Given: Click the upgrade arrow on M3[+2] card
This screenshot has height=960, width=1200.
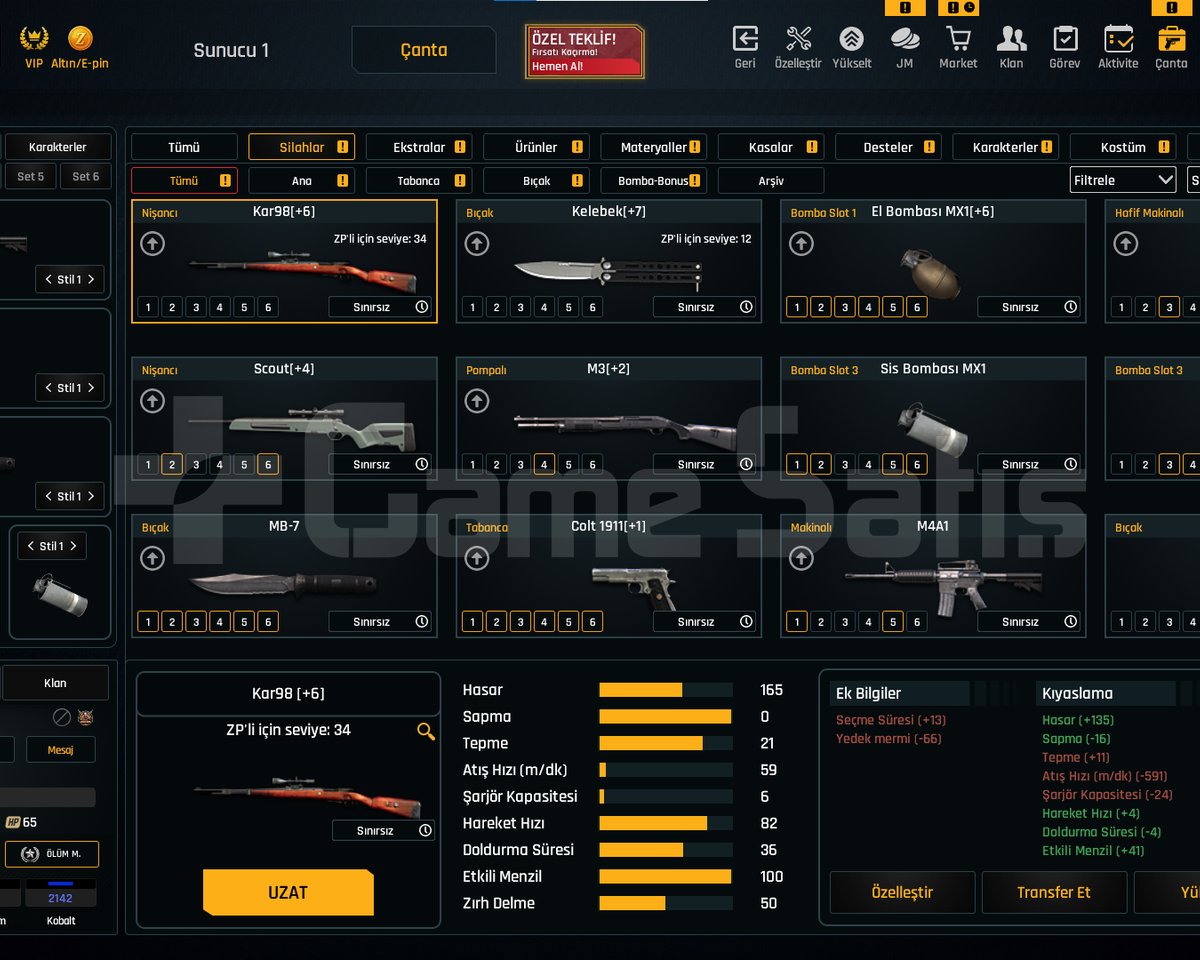Looking at the screenshot, I should click(477, 401).
